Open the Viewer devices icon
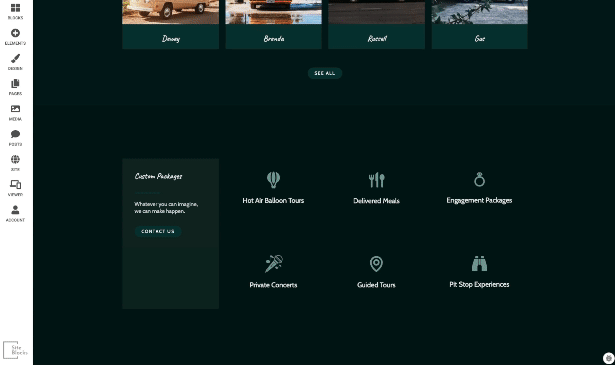615x365 pixels. 15,188
